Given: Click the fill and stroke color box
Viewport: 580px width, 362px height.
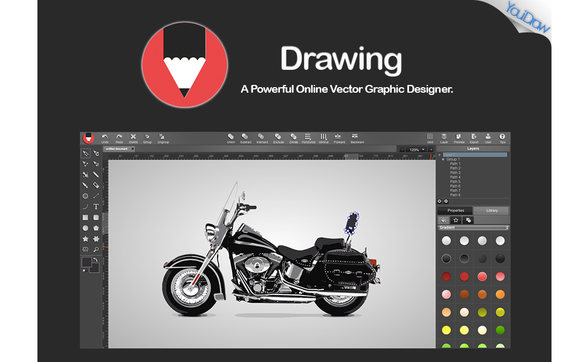Looking at the screenshot, I should (x=90, y=265).
